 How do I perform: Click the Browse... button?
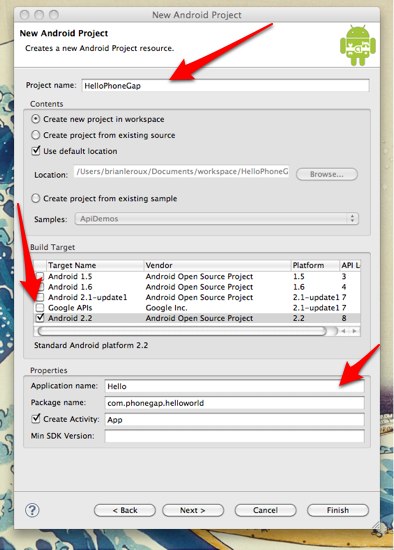327,174
